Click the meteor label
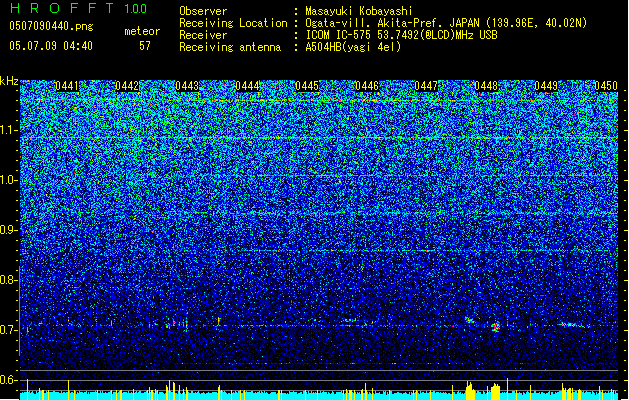This screenshot has width=629, height=400. click(x=142, y=31)
